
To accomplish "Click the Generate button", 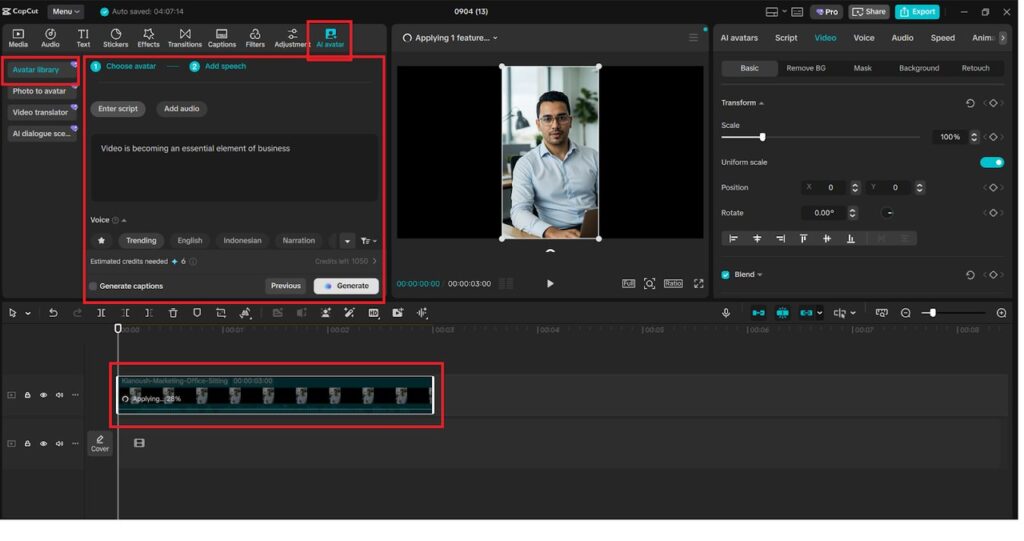I will pos(346,286).
